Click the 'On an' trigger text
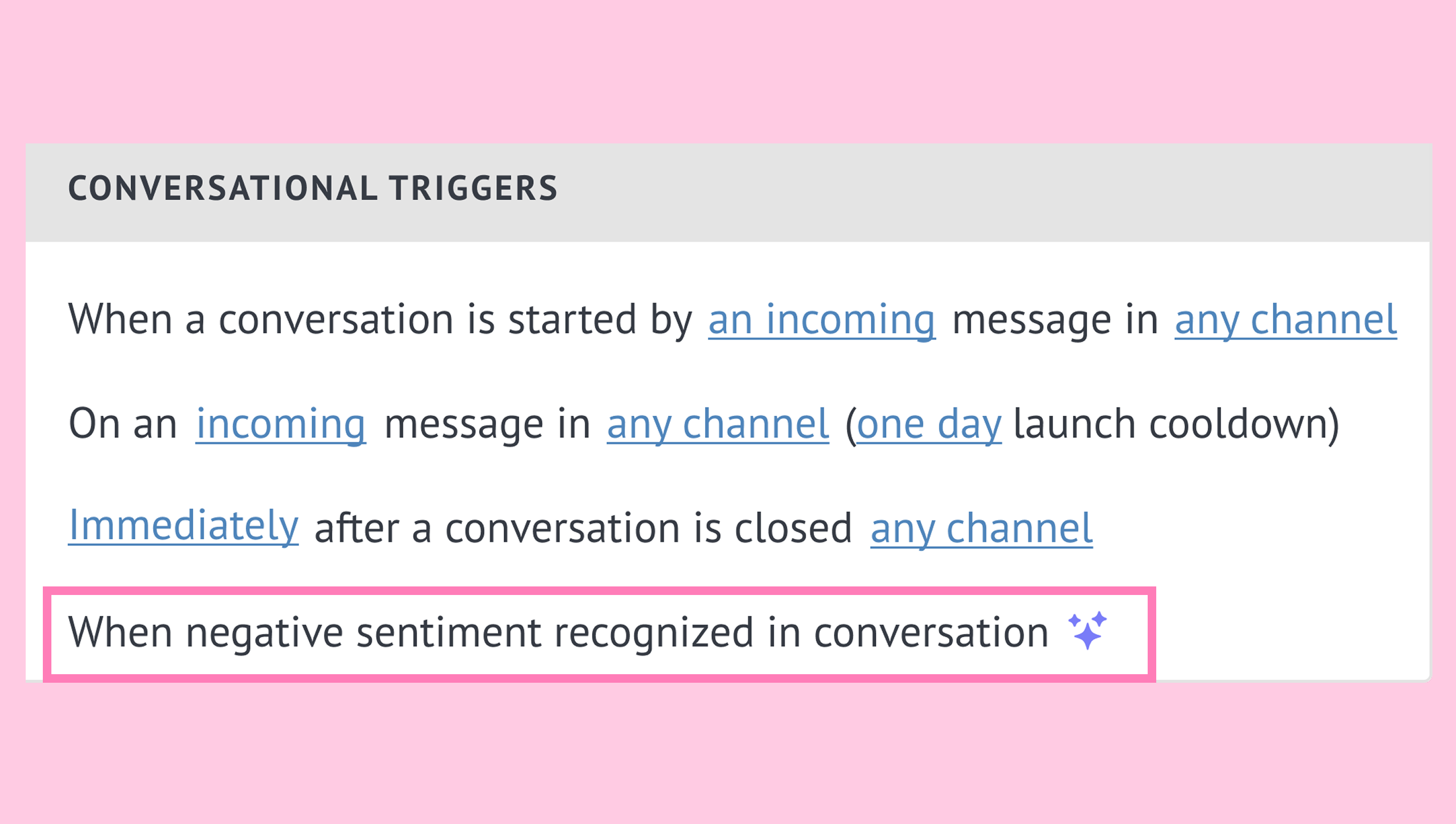The height and width of the screenshot is (824, 1456). point(123,423)
